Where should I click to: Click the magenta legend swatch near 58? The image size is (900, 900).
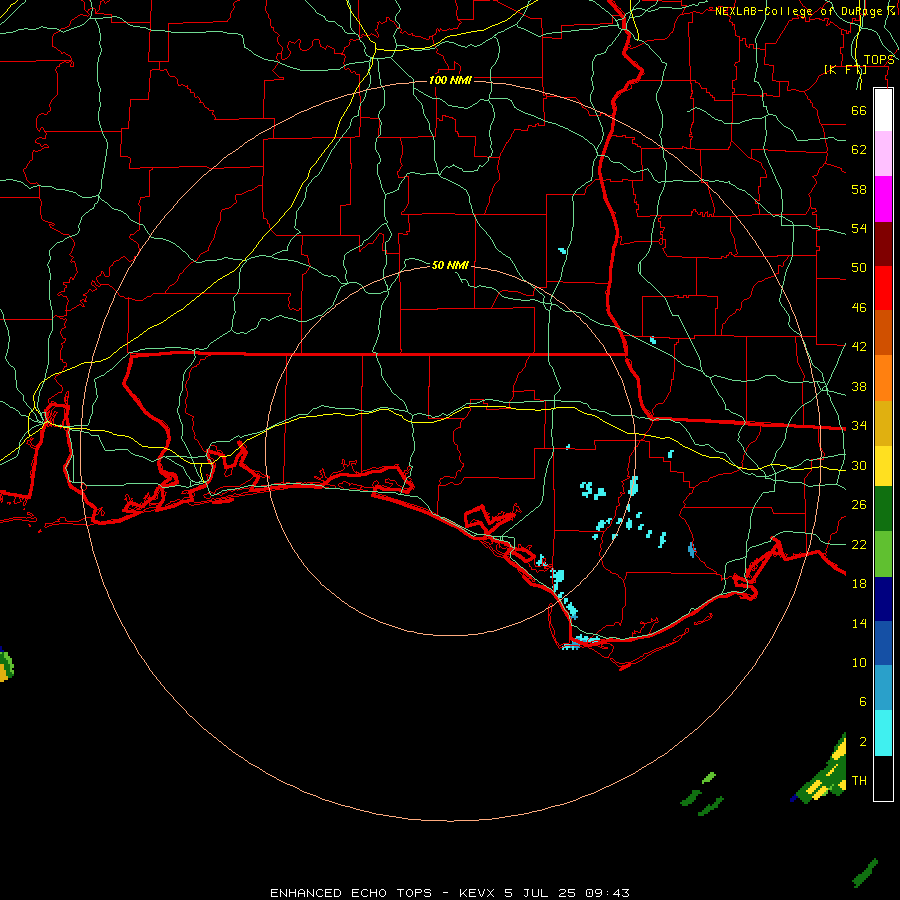883,199
